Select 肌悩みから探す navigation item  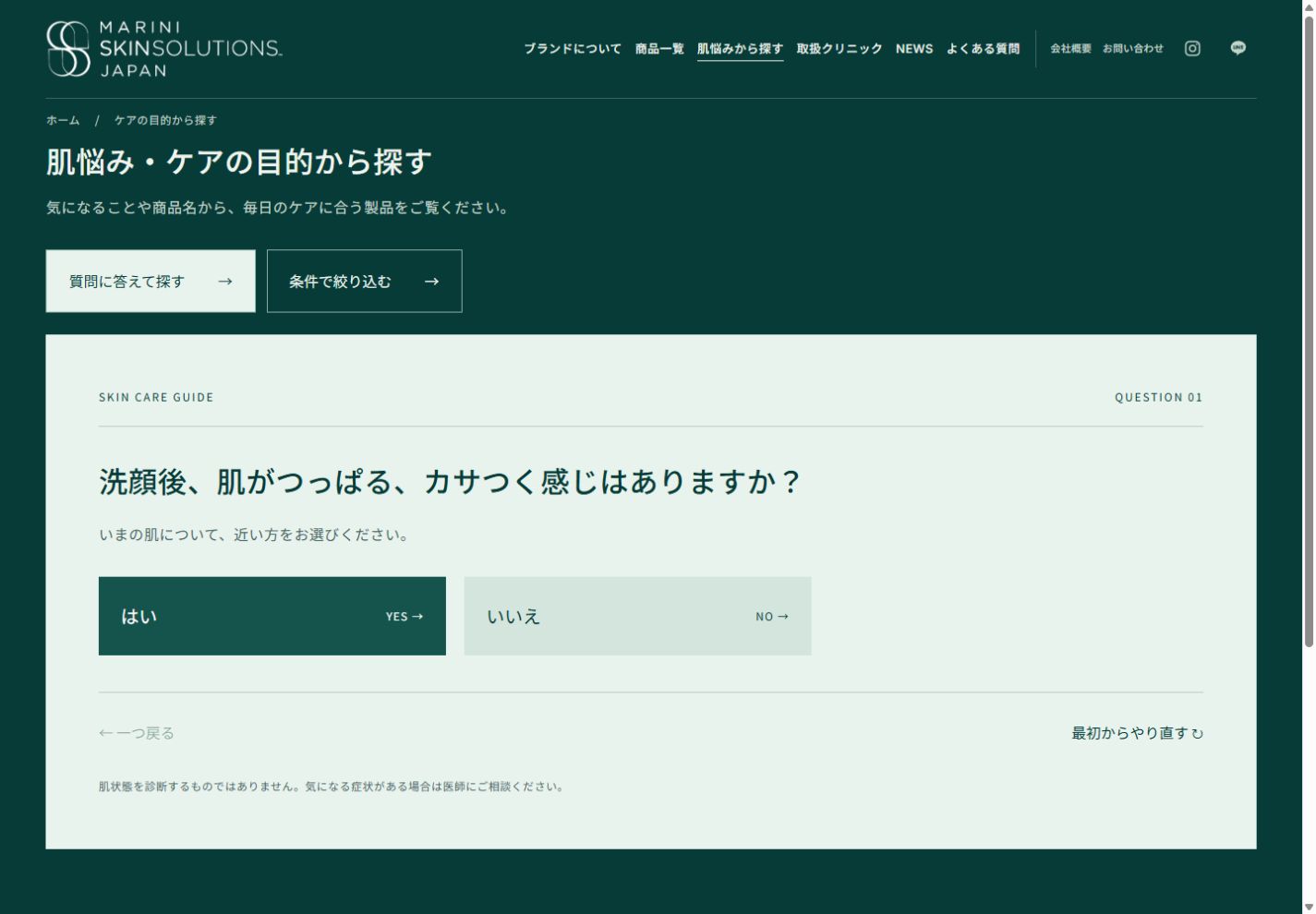click(740, 49)
